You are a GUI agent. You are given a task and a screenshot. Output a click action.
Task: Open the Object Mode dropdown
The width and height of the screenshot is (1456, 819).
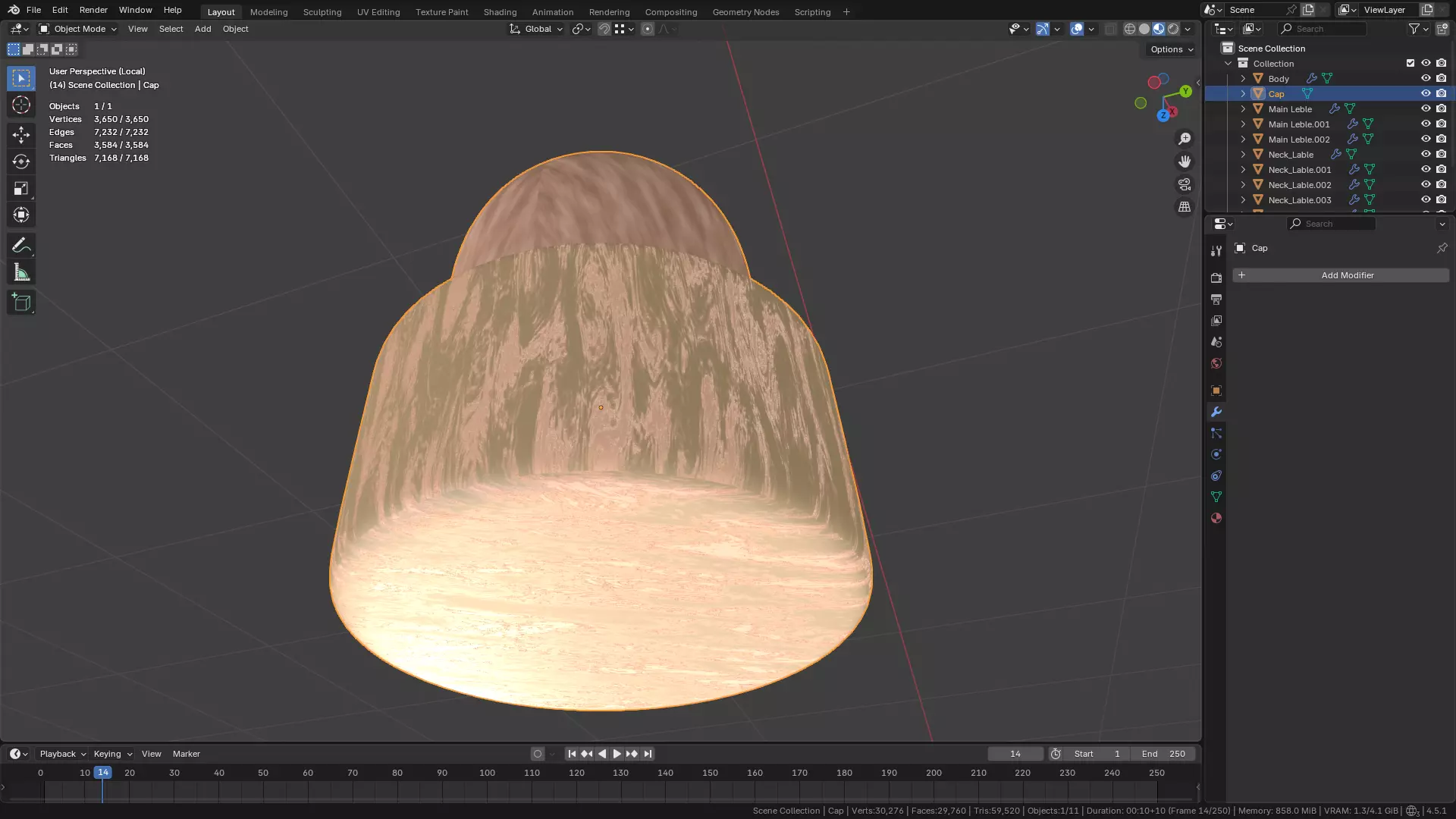point(78,29)
